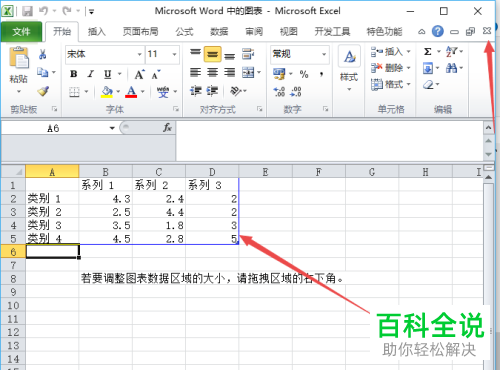Expand the Name Box dropdown
The image size is (500, 370).
(112, 128)
